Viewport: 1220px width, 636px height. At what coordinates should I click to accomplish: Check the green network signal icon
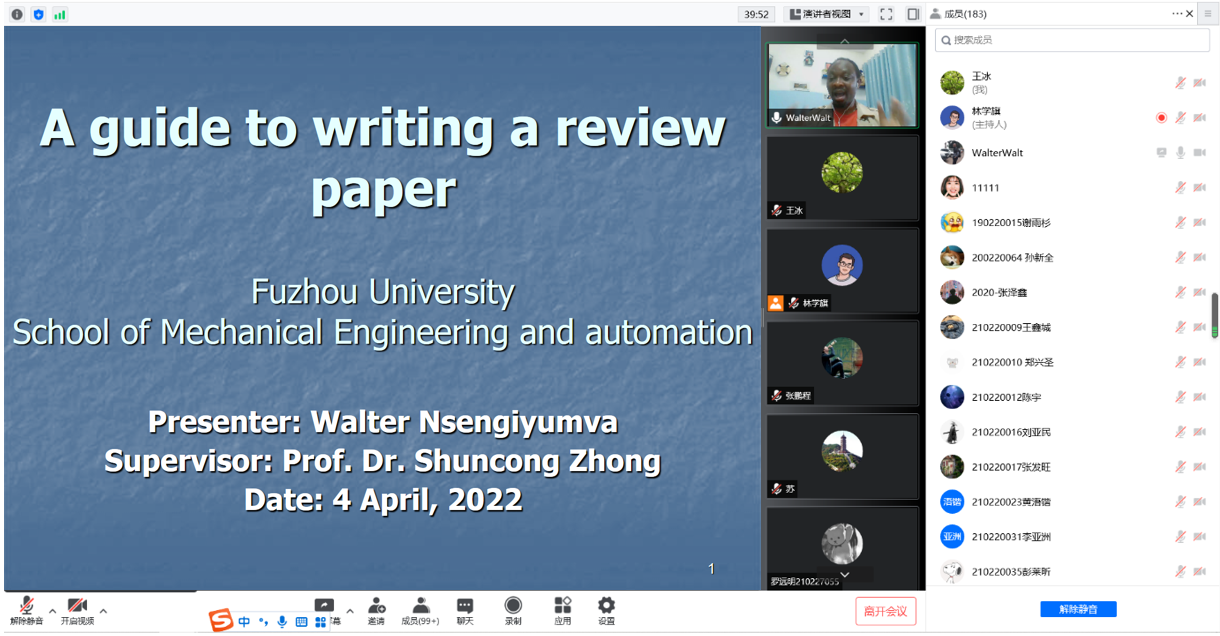pyautogui.click(x=60, y=14)
